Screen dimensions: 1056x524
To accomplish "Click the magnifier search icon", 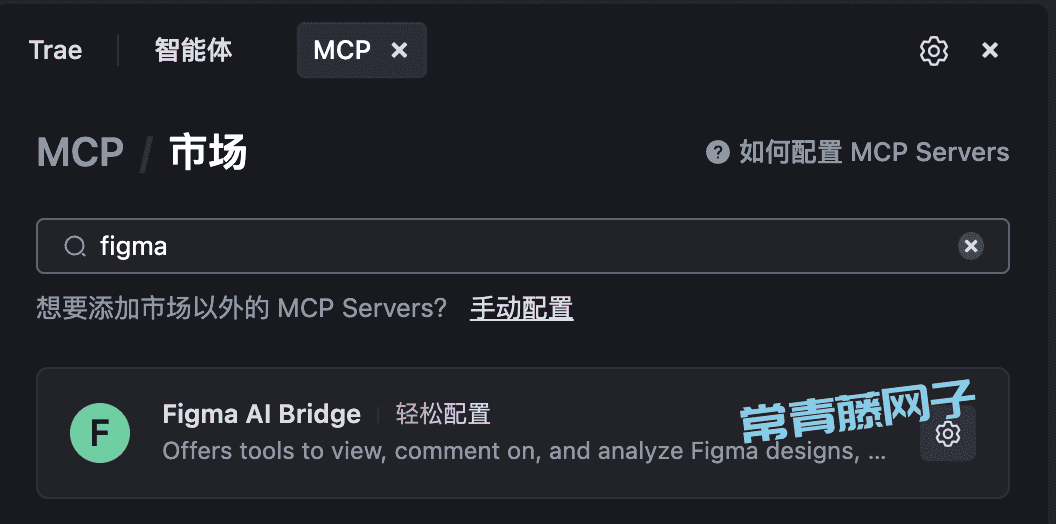I will click(75, 247).
